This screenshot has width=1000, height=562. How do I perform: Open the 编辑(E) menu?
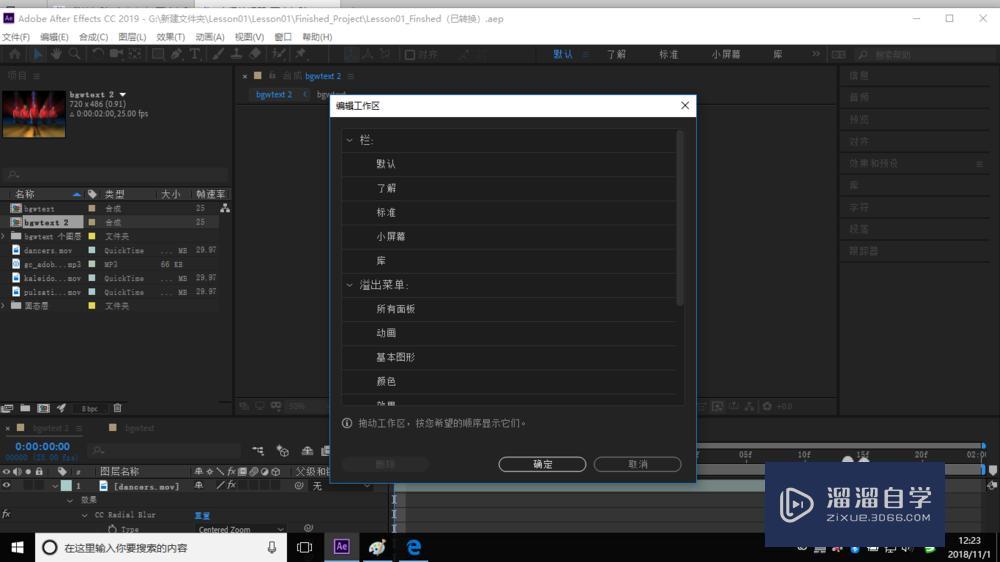[54, 37]
